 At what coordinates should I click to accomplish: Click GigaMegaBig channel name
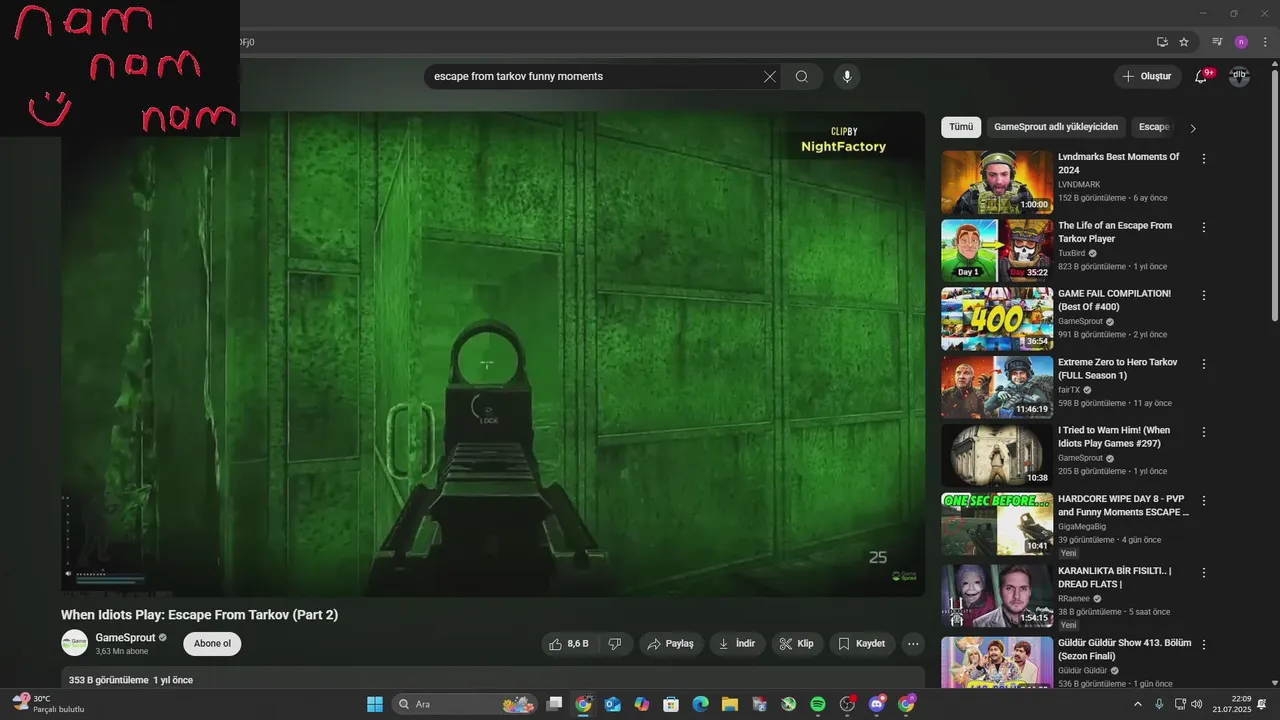pyautogui.click(x=1082, y=526)
